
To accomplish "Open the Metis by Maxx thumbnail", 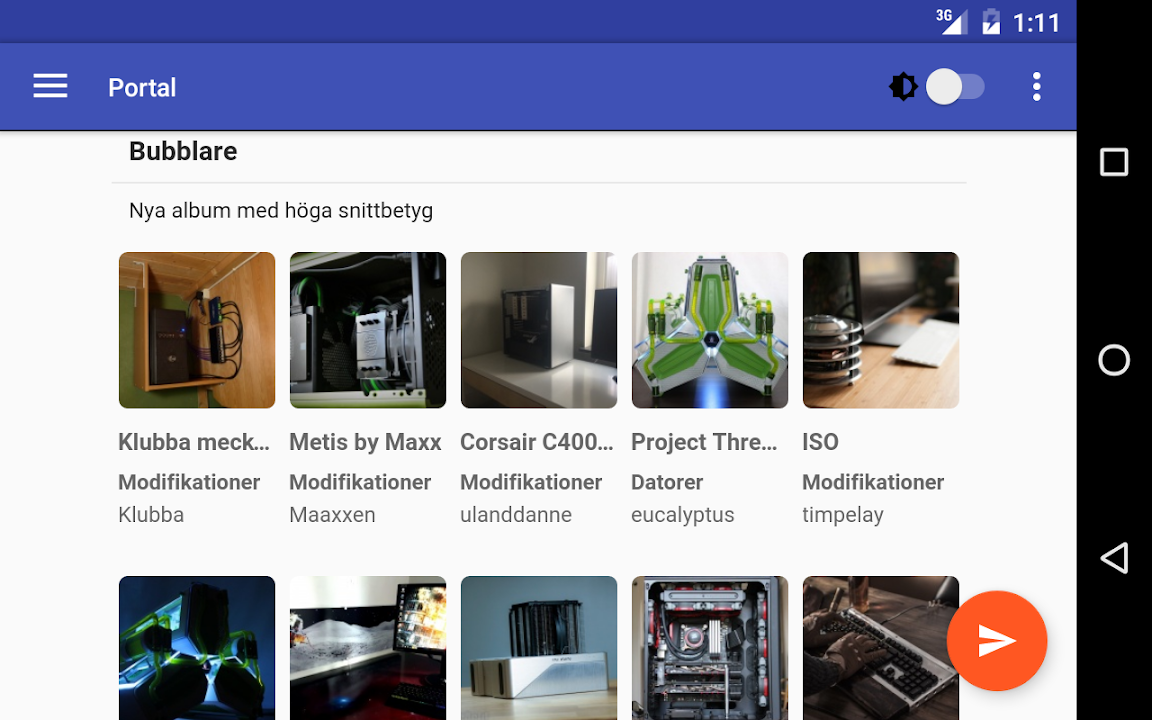I will pos(368,330).
